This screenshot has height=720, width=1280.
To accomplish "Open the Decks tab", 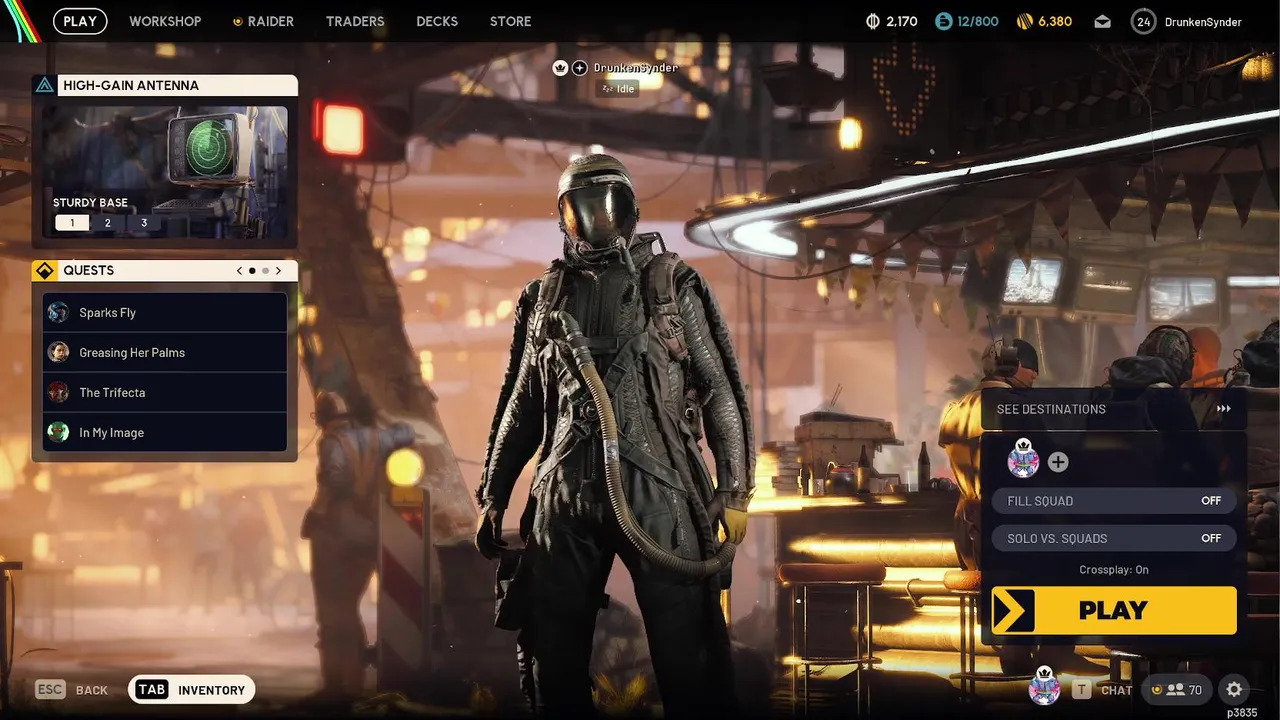I will tap(437, 21).
